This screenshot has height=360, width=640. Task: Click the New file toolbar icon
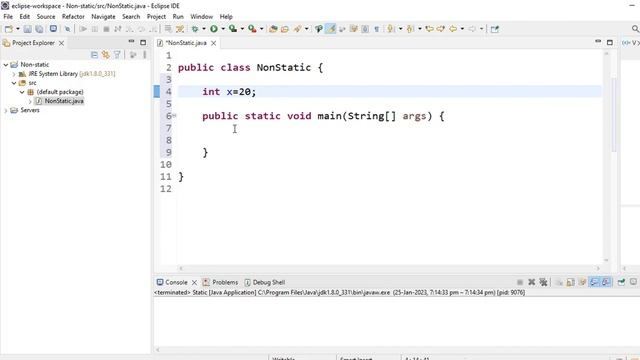[9, 29]
